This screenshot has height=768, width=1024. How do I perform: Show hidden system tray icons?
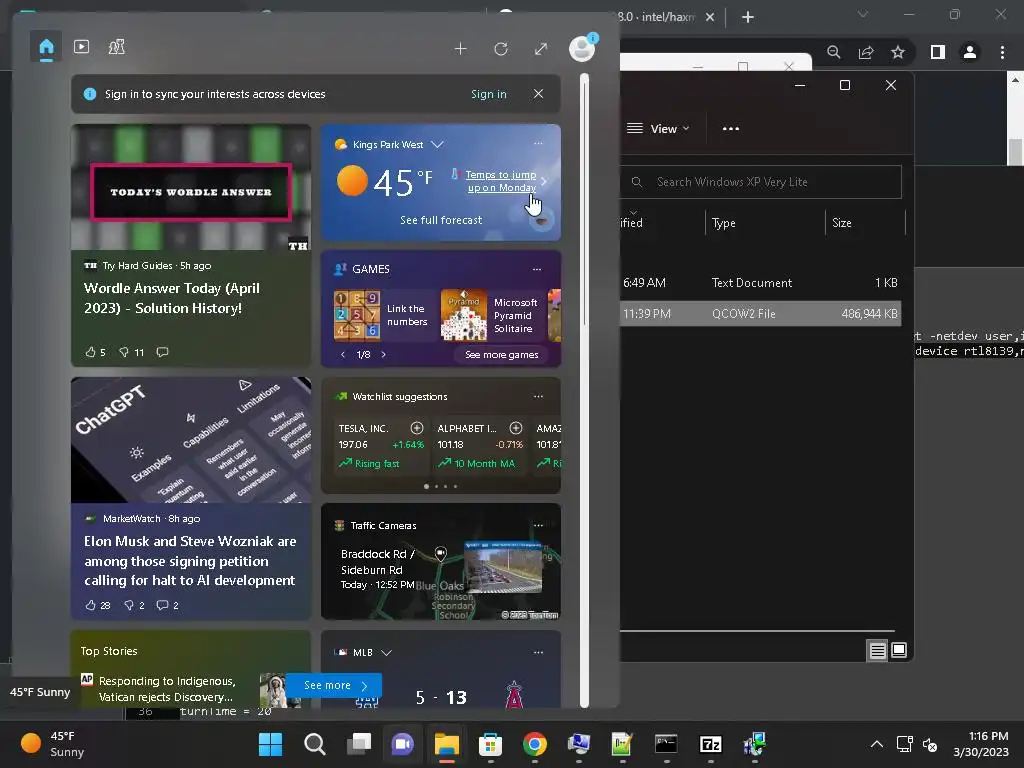coord(877,744)
